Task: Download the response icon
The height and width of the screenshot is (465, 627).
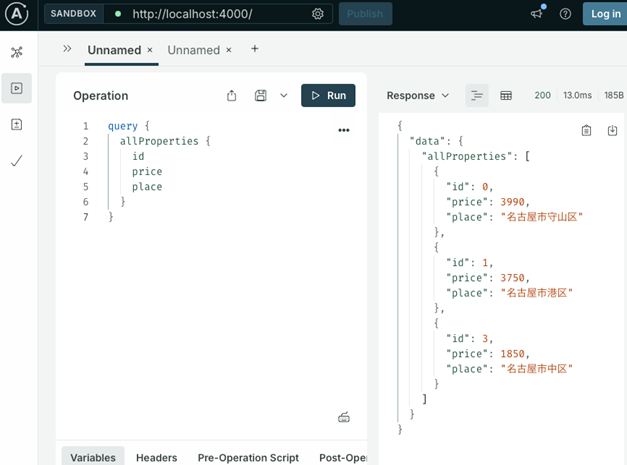Action: pyautogui.click(x=612, y=131)
